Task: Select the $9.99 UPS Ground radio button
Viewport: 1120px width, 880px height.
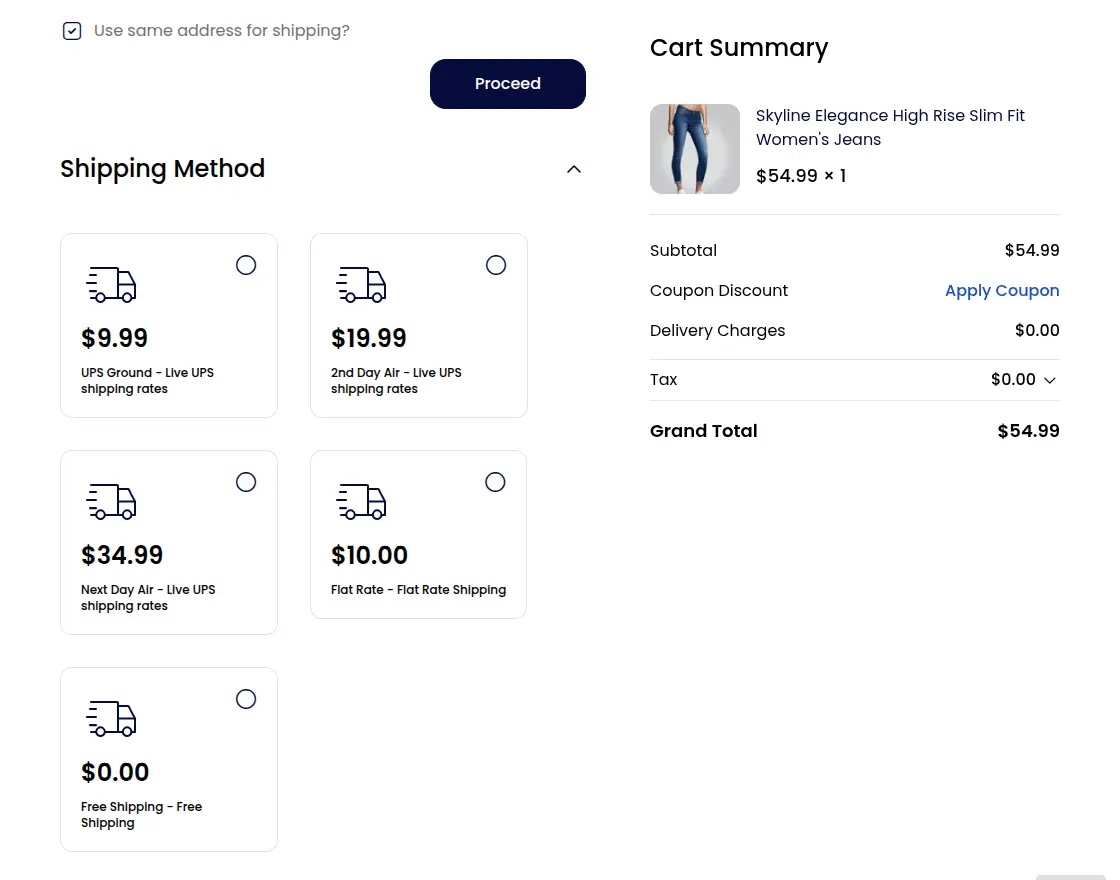Action: click(x=246, y=265)
